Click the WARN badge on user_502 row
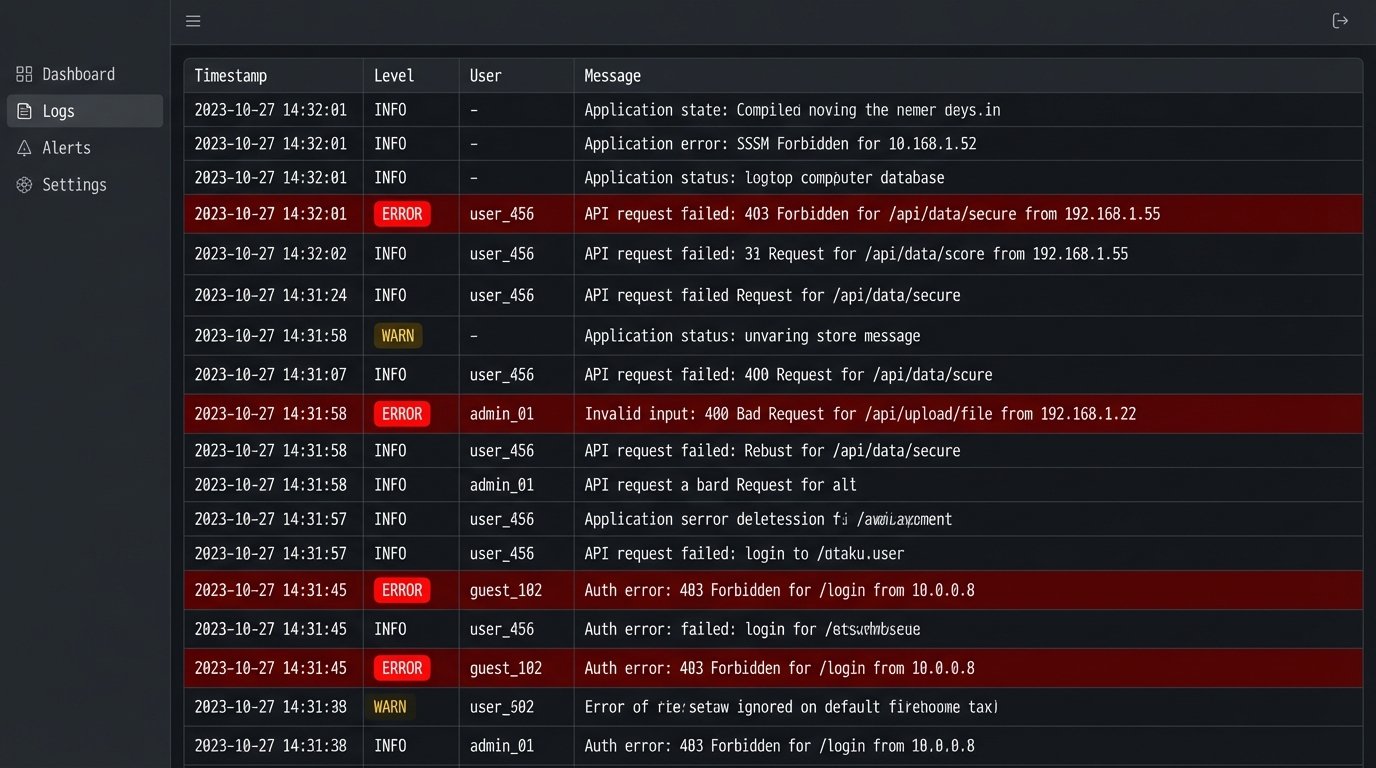Viewport: 1376px width, 768px height. click(x=390, y=707)
